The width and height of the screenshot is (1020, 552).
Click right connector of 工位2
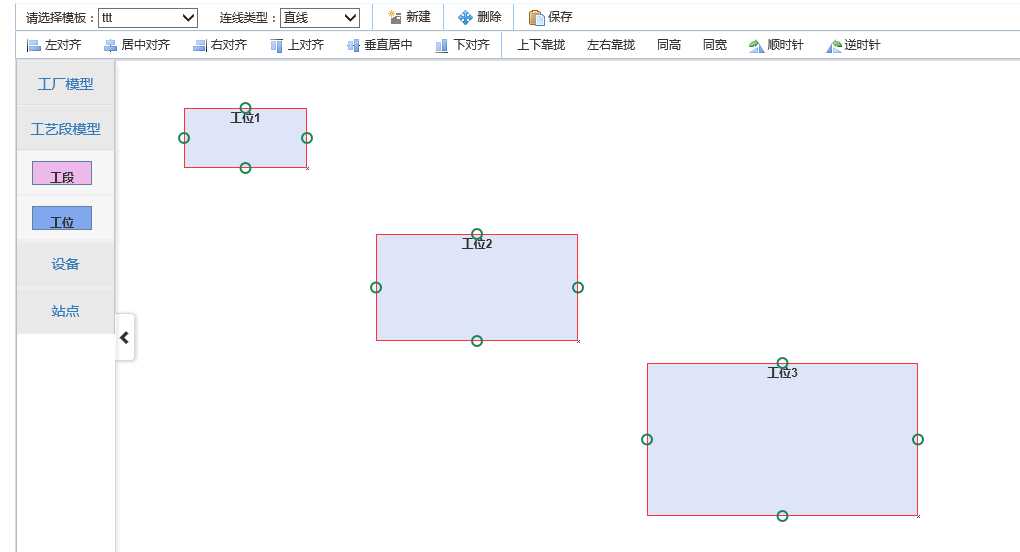[x=578, y=287]
